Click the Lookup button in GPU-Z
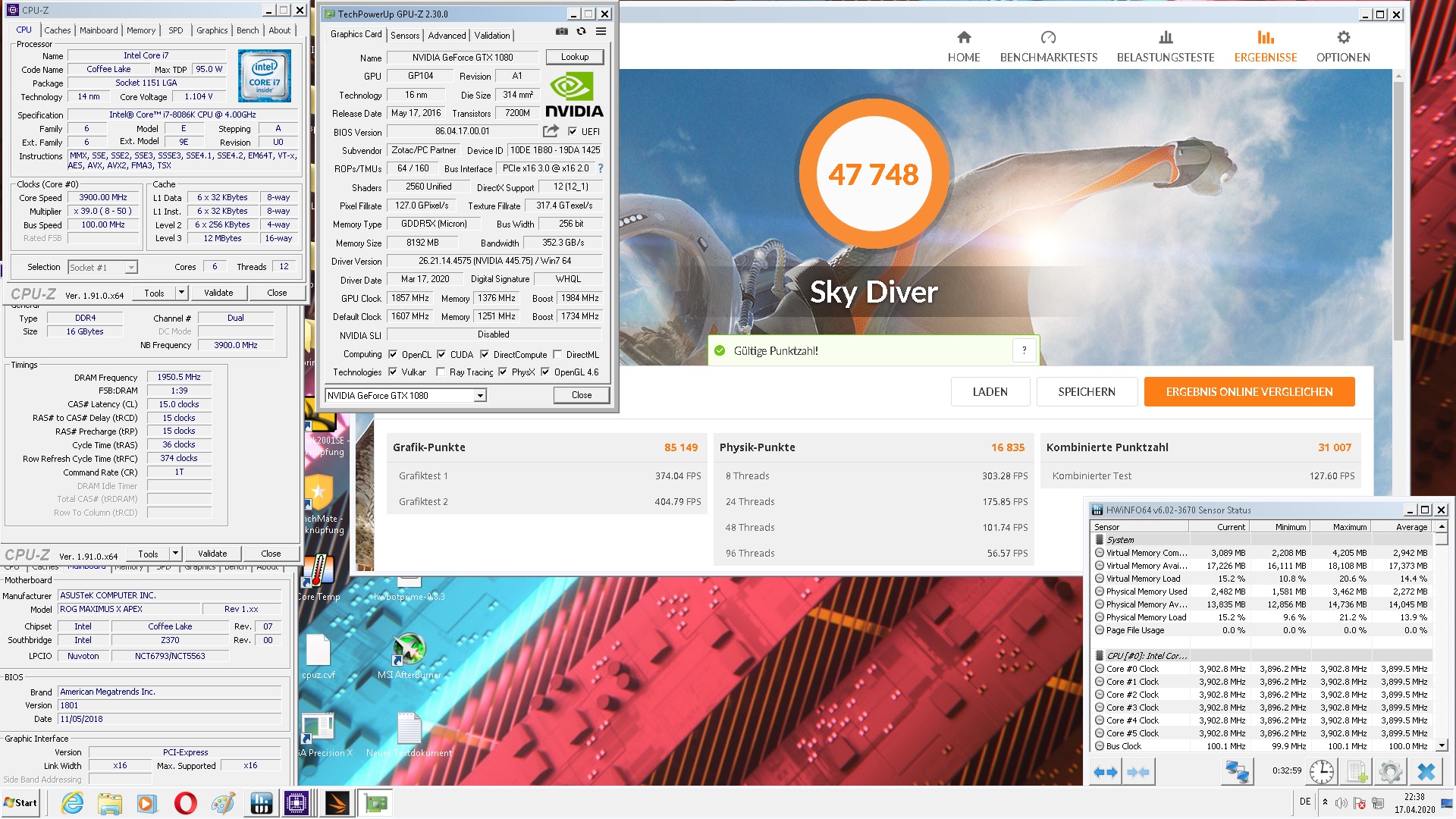Viewport: 1456px width, 819px height. coord(575,57)
